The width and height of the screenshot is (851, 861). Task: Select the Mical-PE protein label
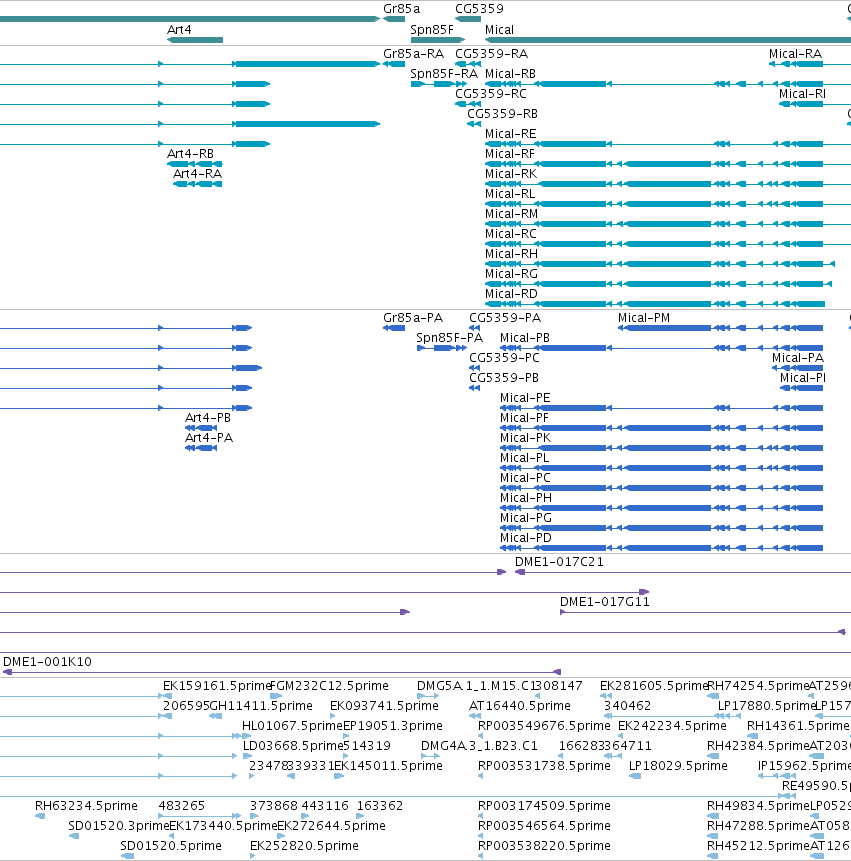(525, 398)
